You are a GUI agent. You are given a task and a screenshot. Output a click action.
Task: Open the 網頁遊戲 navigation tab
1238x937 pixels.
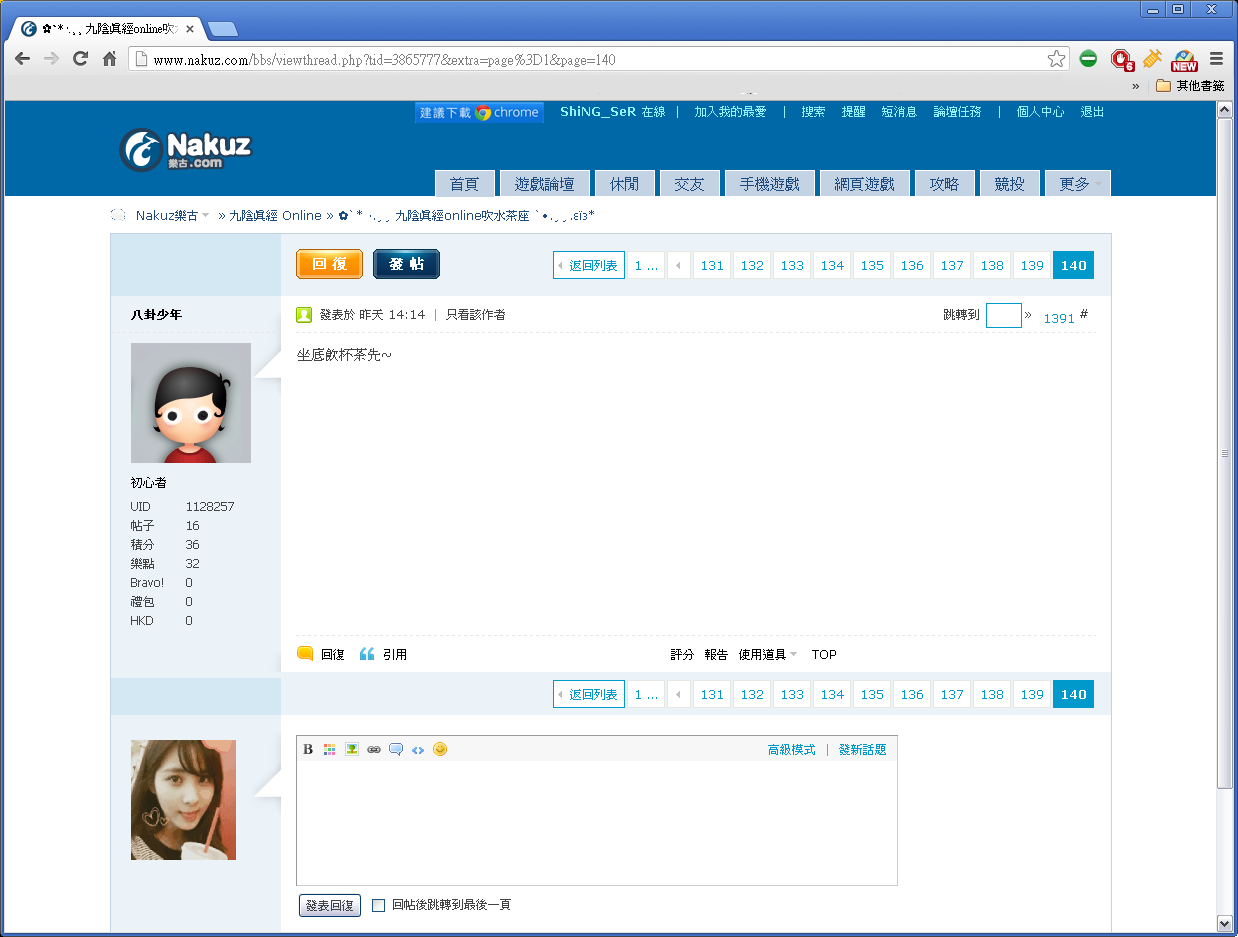[x=864, y=184]
